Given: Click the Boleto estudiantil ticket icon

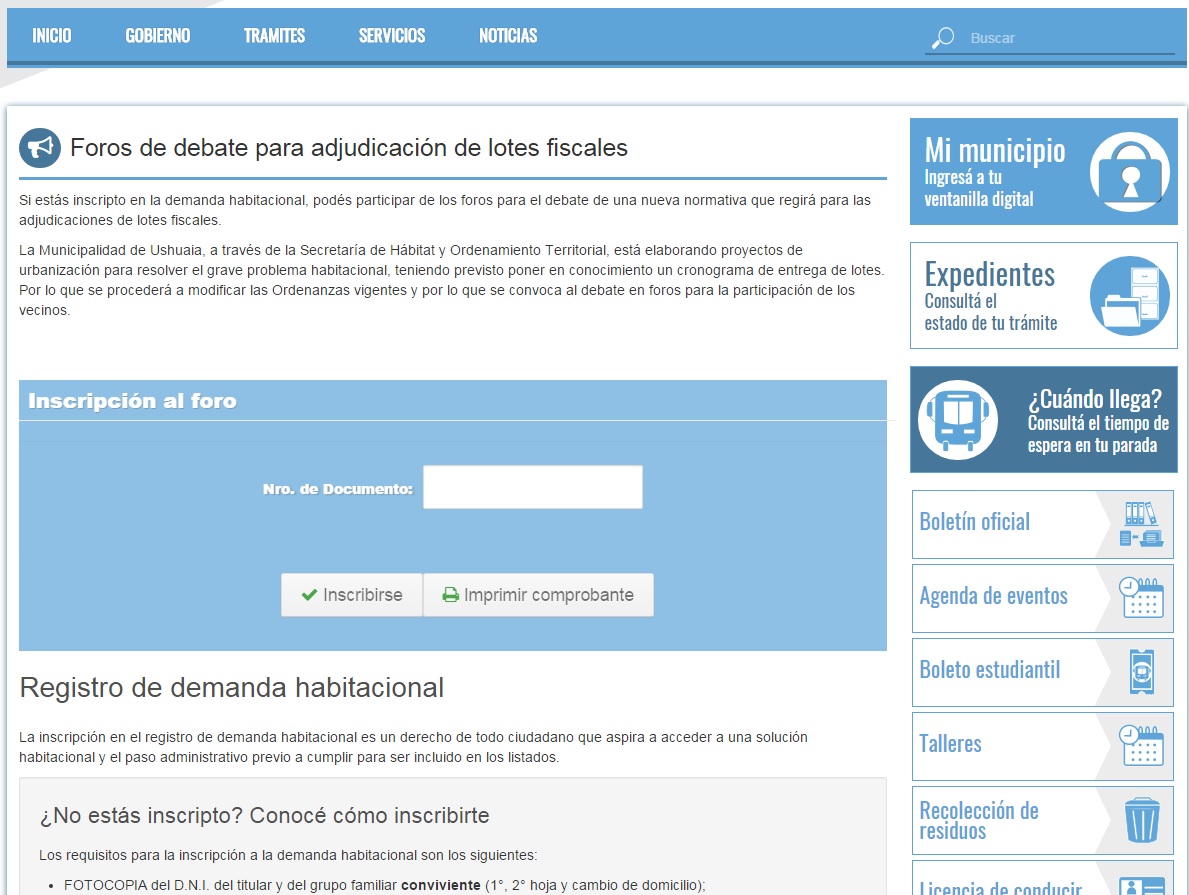Looking at the screenshot, I should pos(1141,672).
